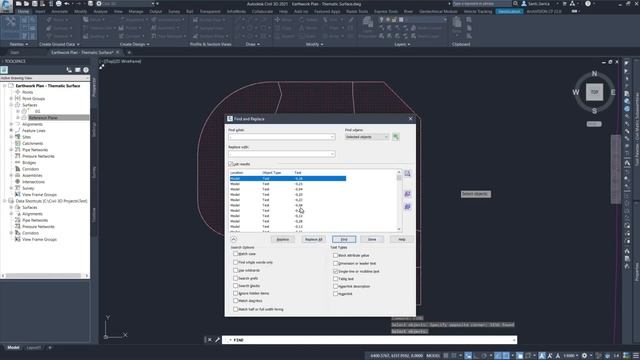Click the ViewCube North compass letter
Viewport: 640px width, 360px height.
tap(594, 73)
